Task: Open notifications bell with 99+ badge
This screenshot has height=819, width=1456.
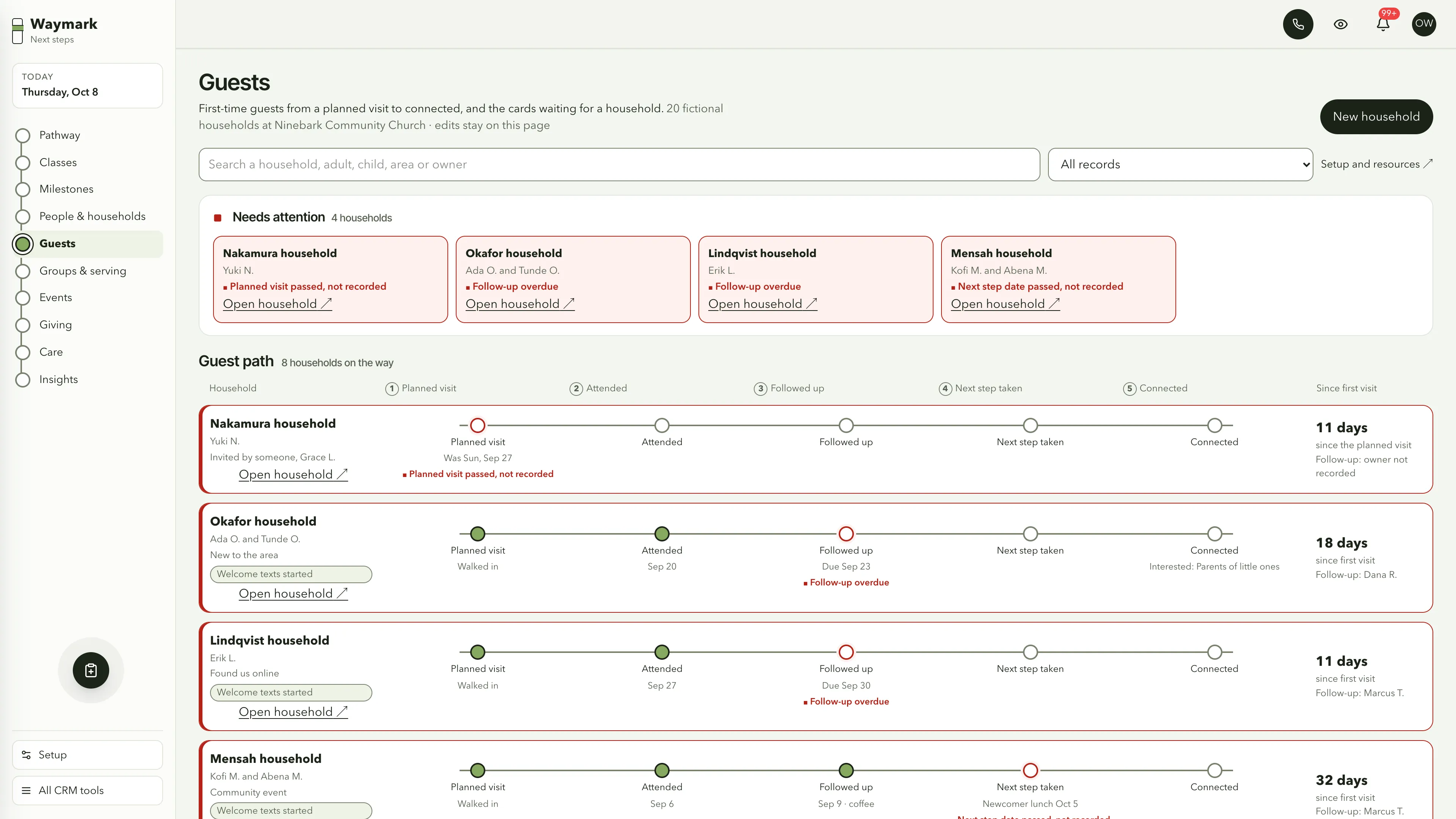Action: point(1383,24)
